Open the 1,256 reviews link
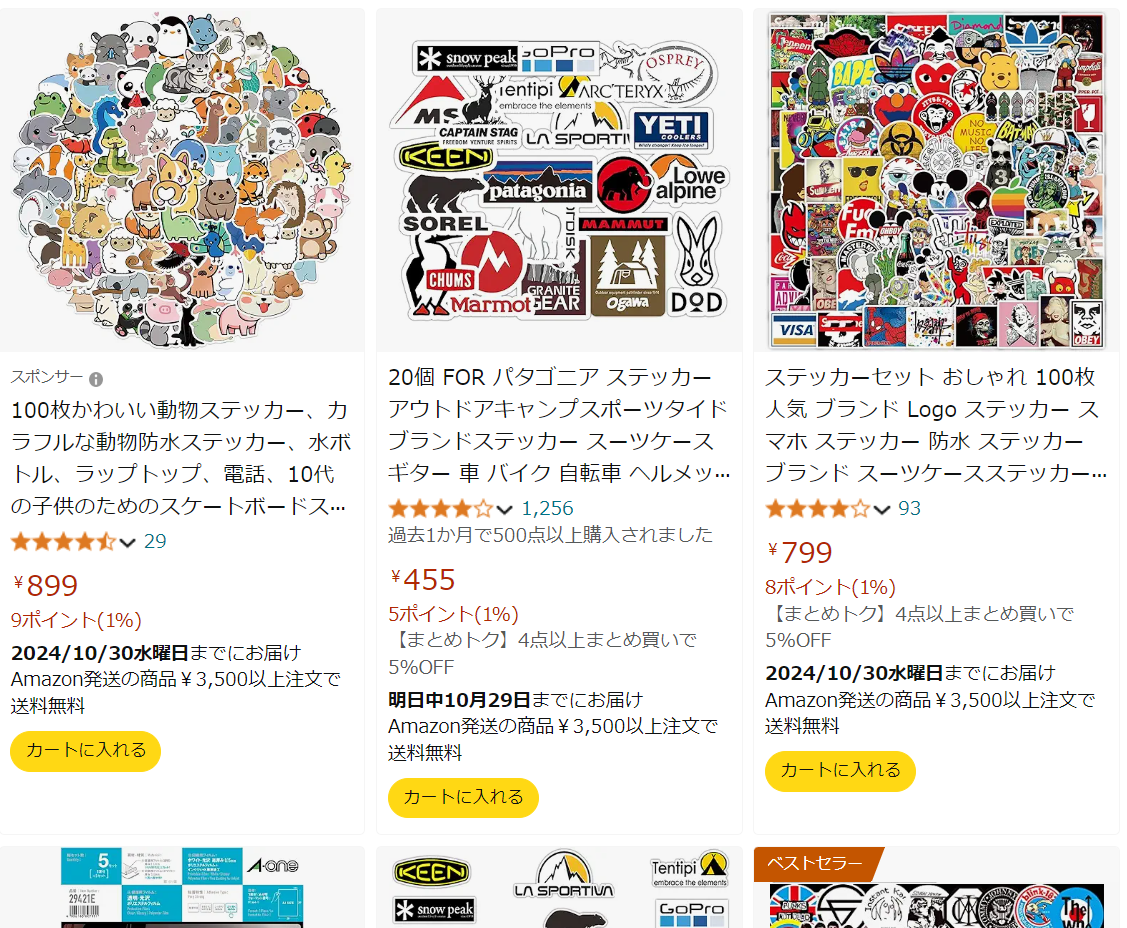This screenshot has width=1127, height=928. (x=547, y=509)
